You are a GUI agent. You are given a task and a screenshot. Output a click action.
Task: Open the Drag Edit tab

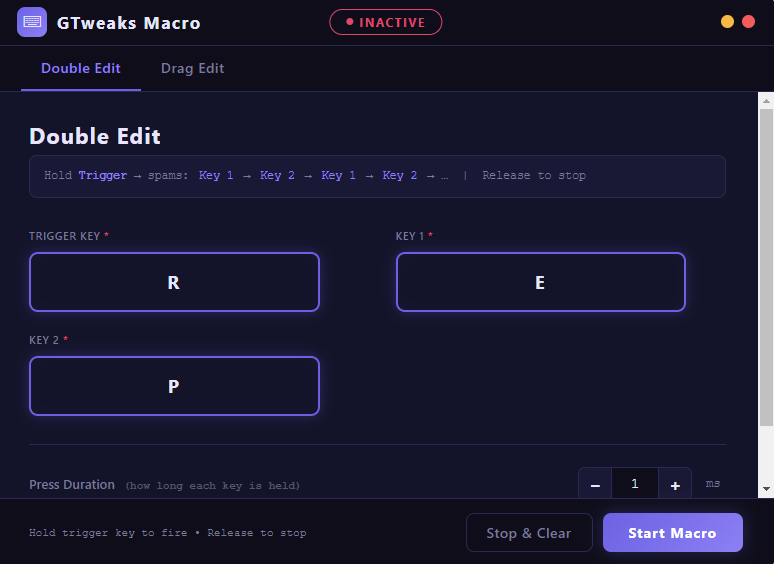point(193,69)
